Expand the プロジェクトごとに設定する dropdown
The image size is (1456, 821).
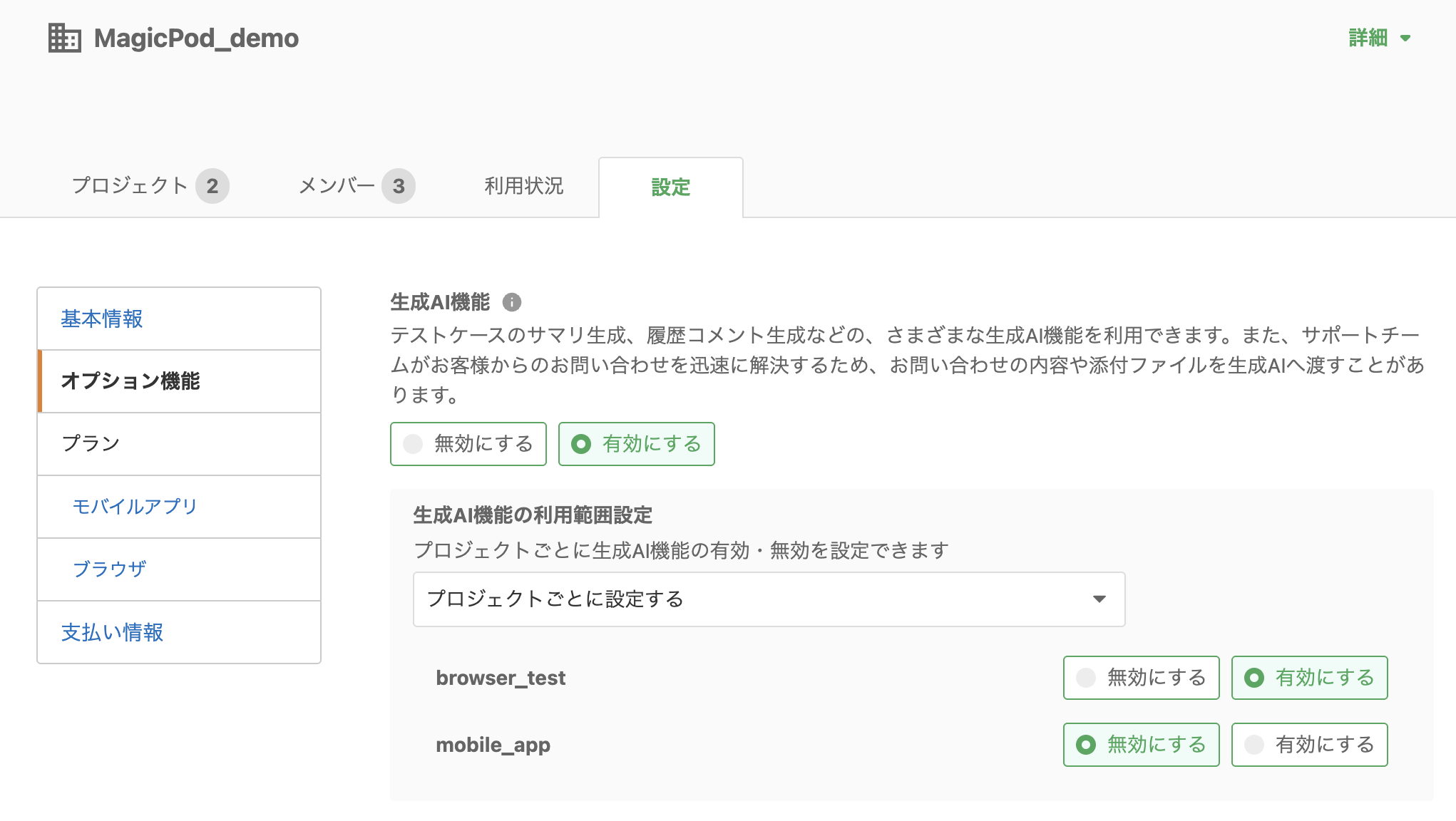coord(769,599)
